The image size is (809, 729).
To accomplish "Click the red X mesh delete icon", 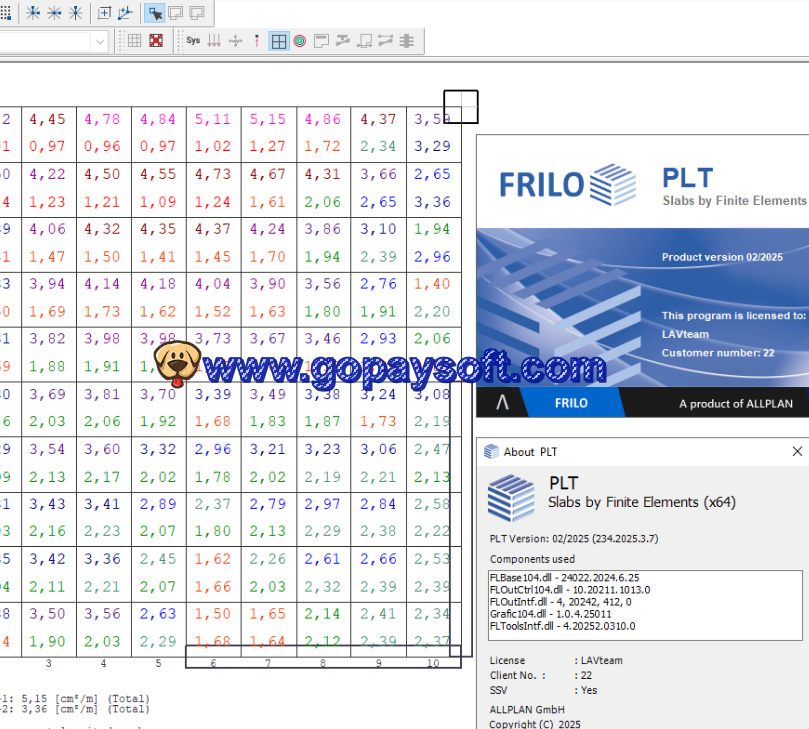I will coord(156,41).
